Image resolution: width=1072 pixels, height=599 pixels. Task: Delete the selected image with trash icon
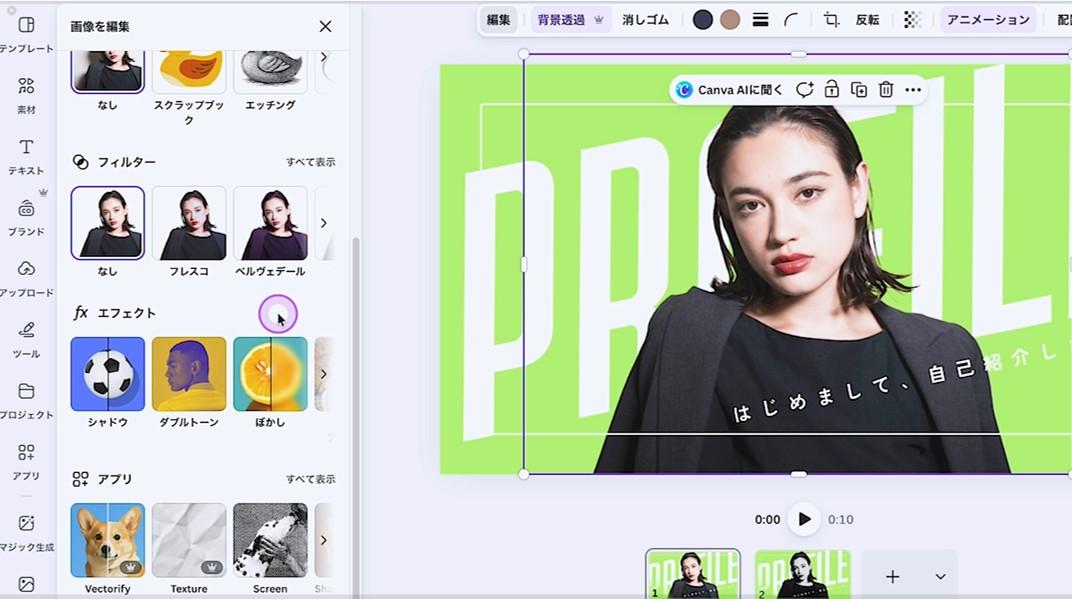click(x=886, y=90)
